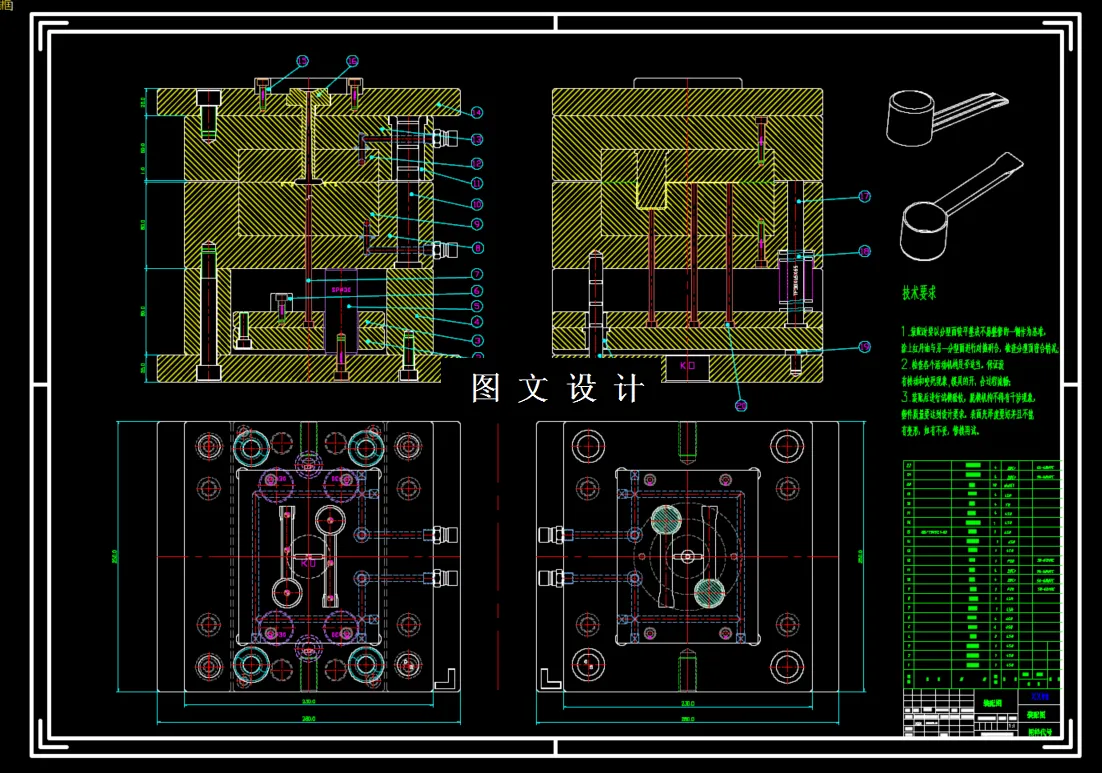The image size is (1102, 773).
Task: Click technical requirement note number 1
Action: [980, 339]
